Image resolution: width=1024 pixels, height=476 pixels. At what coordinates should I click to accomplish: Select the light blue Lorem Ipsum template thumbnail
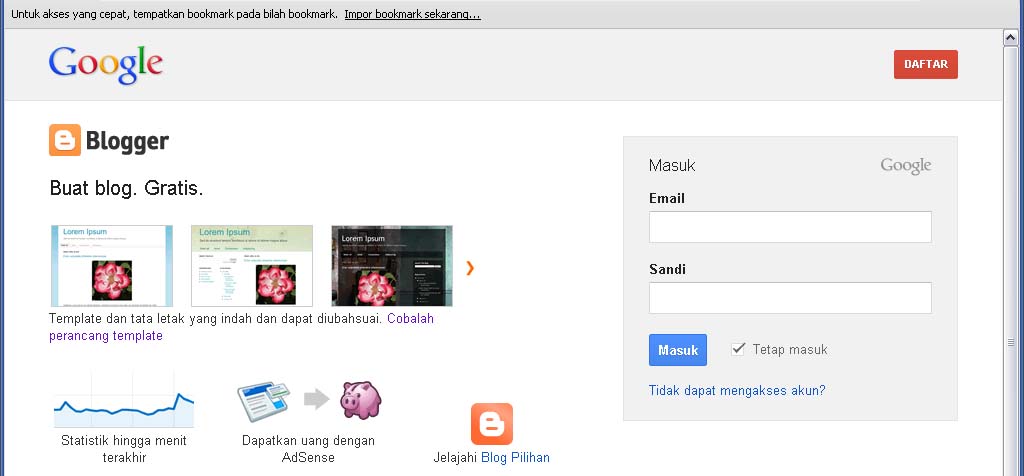click(112, 266)
